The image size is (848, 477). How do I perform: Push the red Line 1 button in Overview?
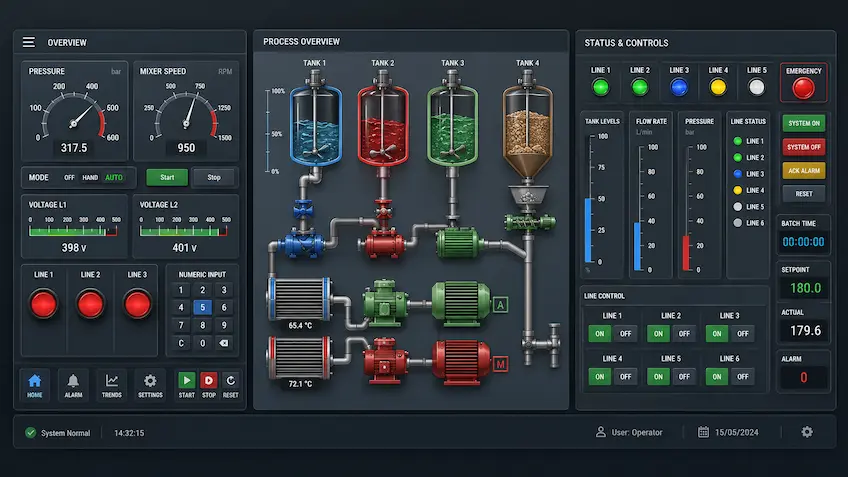coord(43,303)
